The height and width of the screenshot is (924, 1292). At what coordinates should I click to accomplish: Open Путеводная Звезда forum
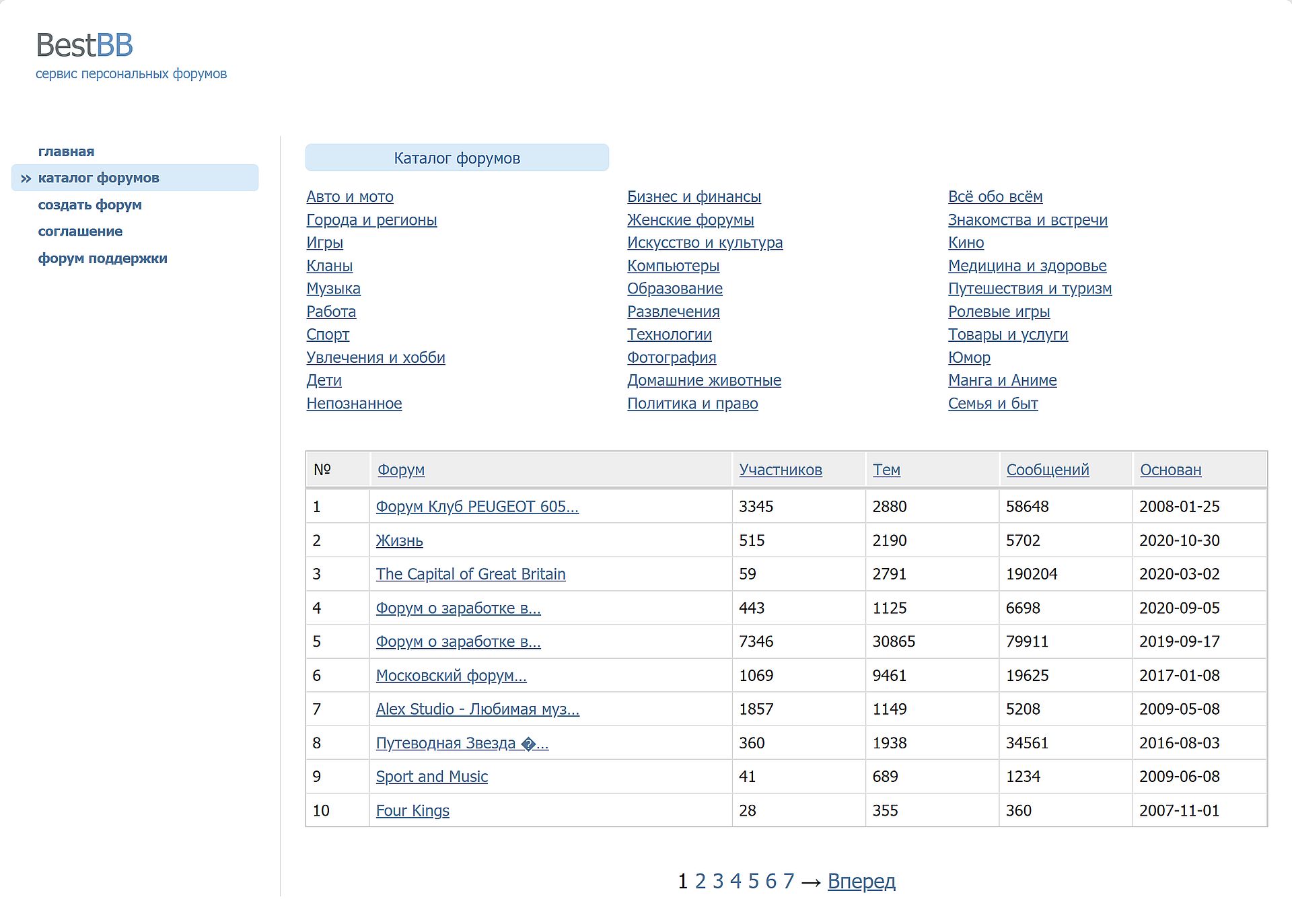462,743
